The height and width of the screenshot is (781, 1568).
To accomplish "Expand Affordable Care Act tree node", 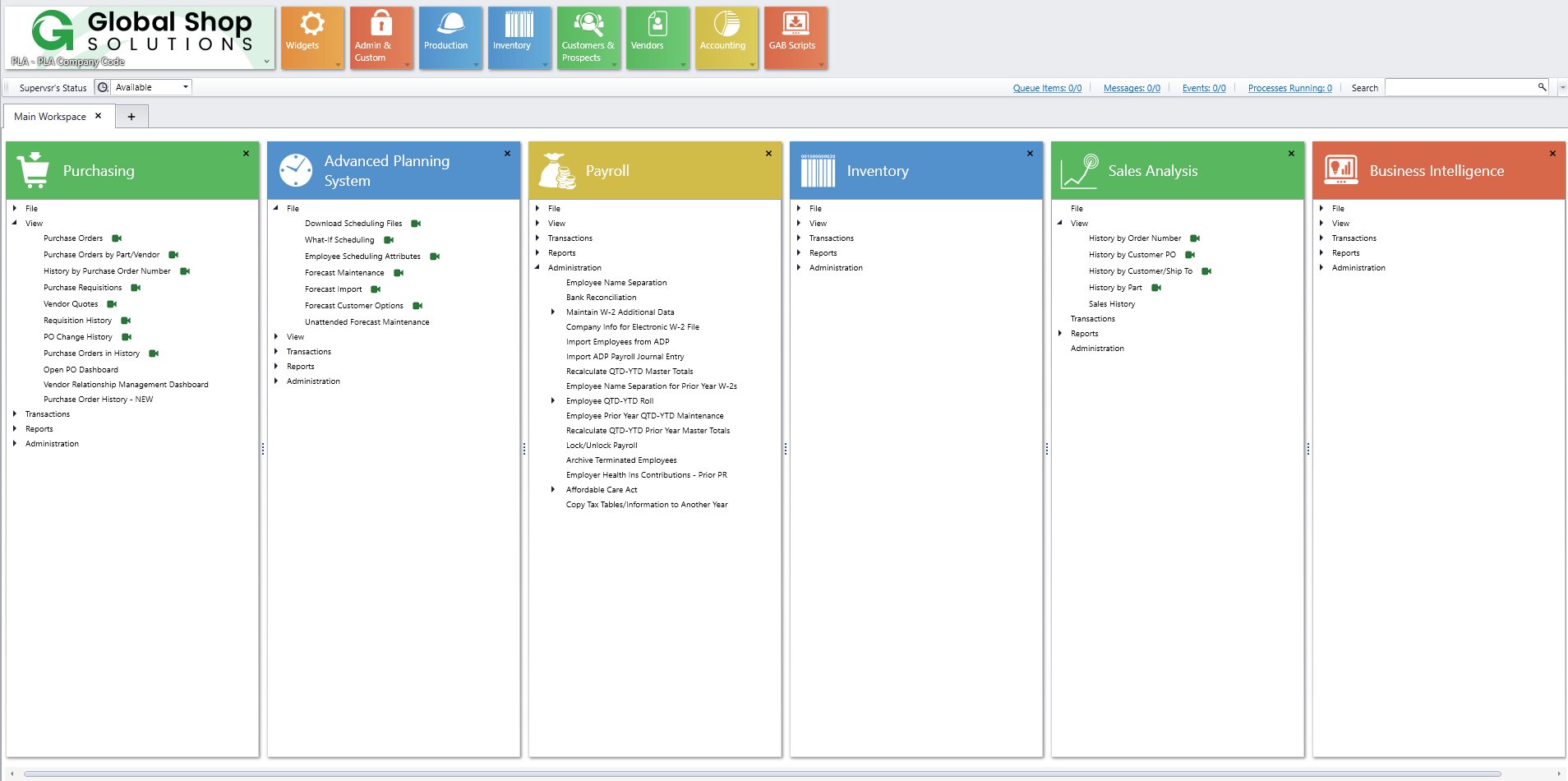I will [553, 490].
